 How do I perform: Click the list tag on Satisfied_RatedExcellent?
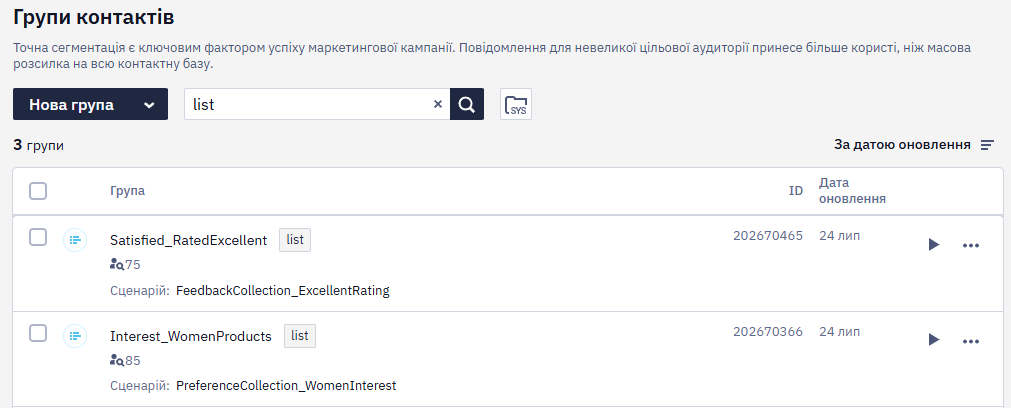point(295,240)
